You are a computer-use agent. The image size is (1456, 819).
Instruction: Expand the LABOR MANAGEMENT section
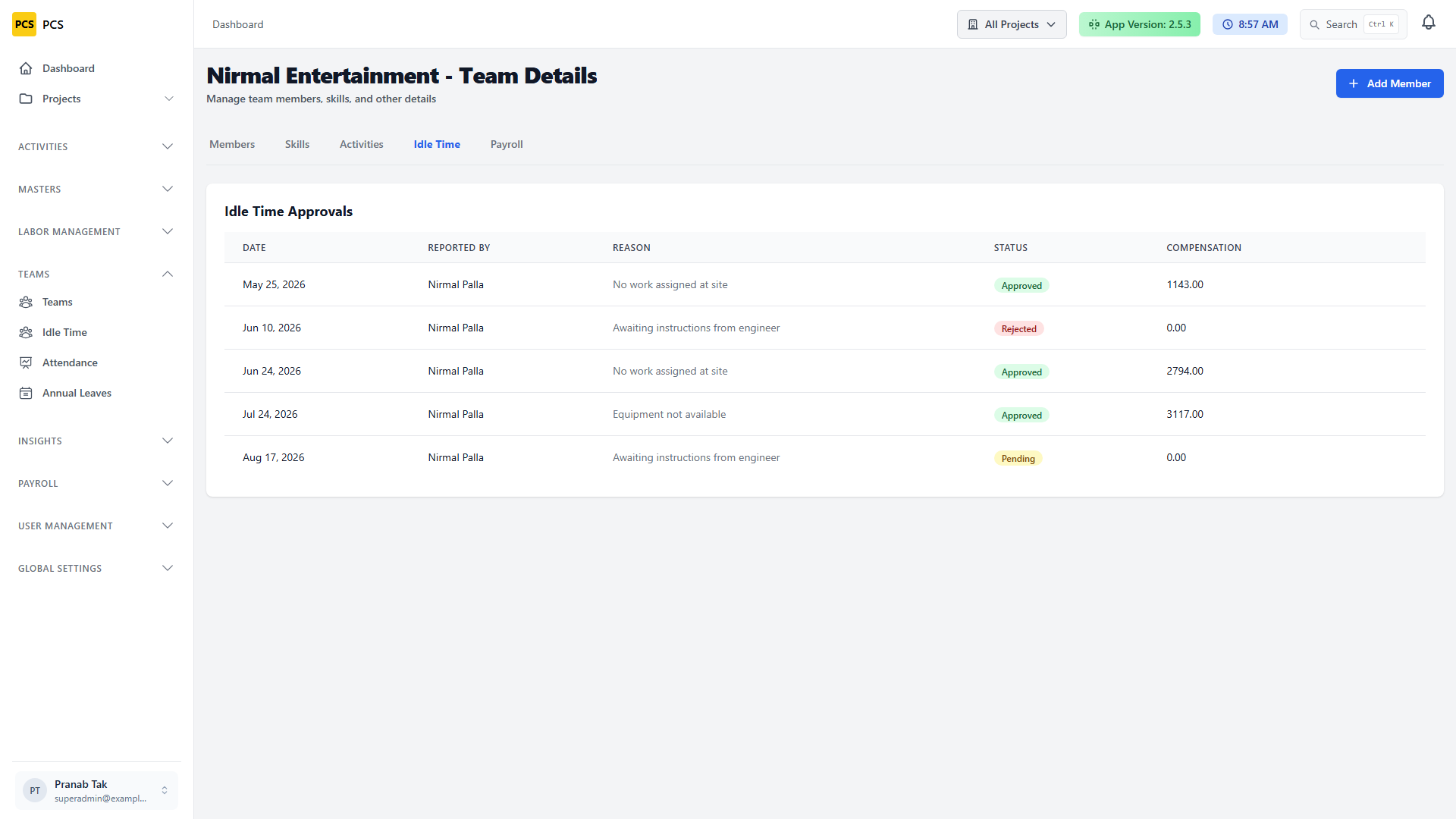tap(96, 231)
